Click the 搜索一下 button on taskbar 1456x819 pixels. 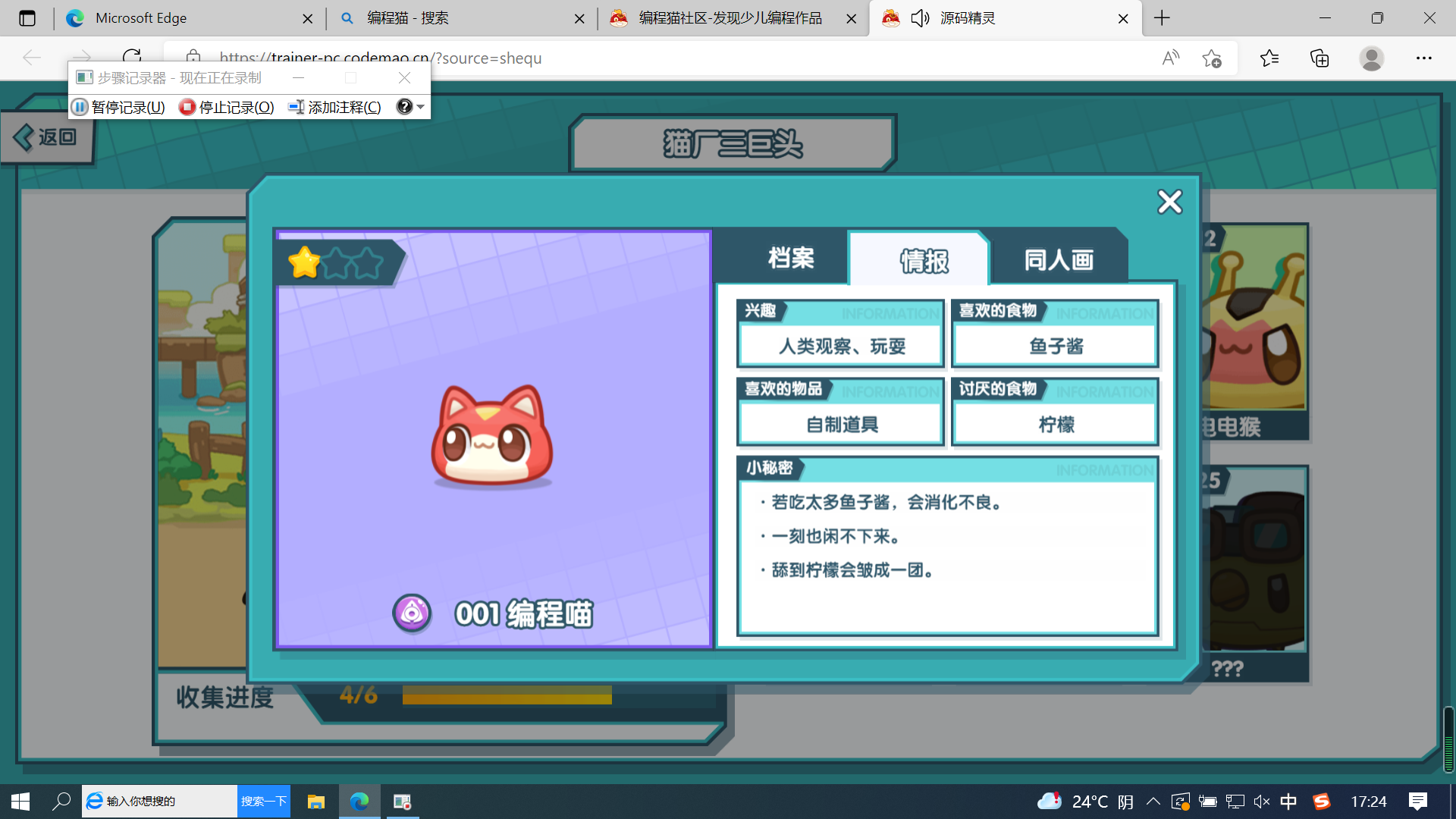pyautogui.click(x=264, y=802)
